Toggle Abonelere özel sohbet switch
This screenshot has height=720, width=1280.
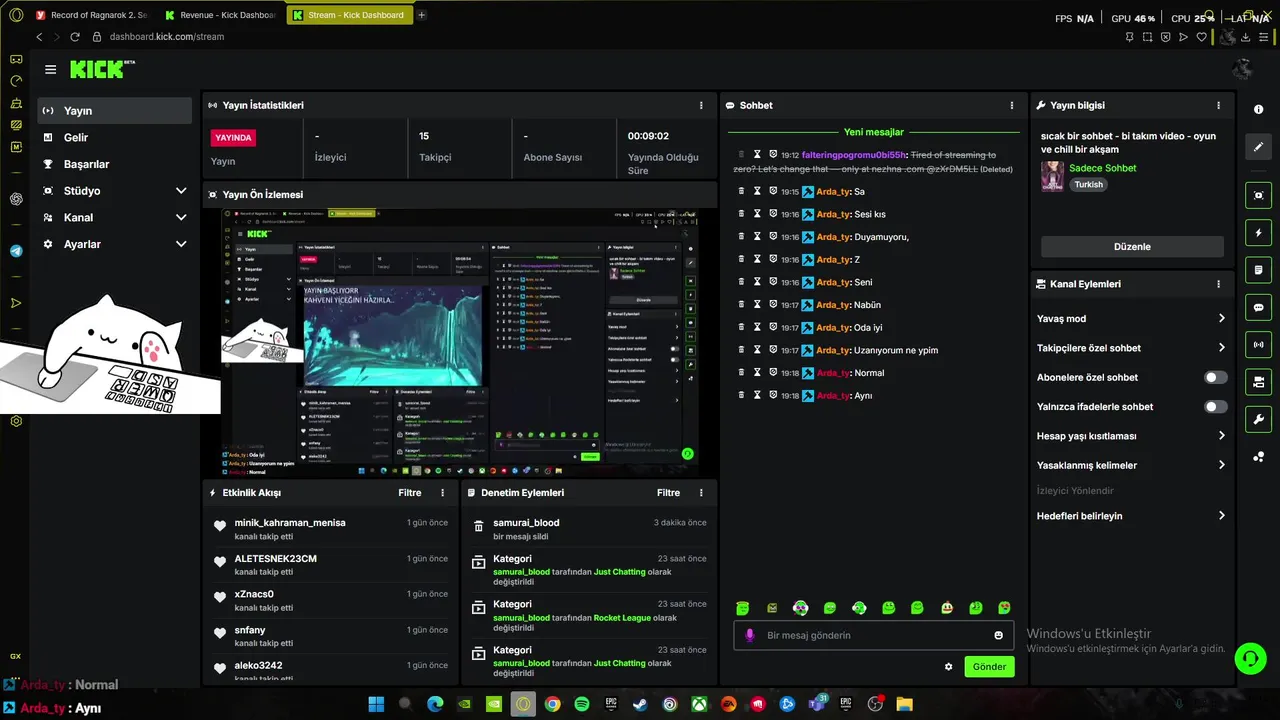1215,377
